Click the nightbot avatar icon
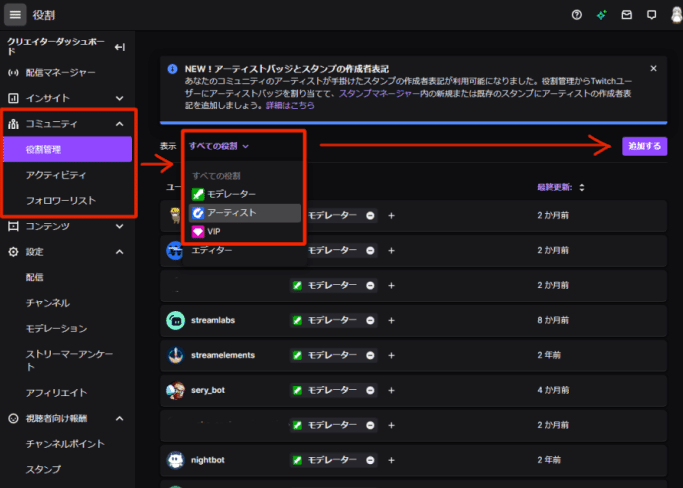Image resolution: width=683 pixels, height=488 pixels. pyautogui.click(x=176, y=460)
